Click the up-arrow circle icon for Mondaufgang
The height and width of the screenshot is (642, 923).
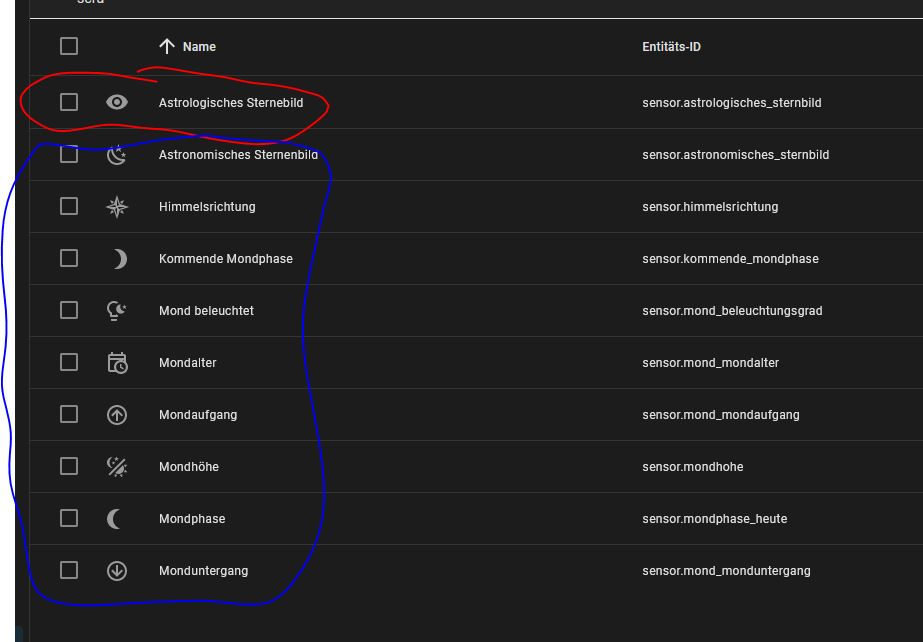pyautogui.click(x=117, y=415)
